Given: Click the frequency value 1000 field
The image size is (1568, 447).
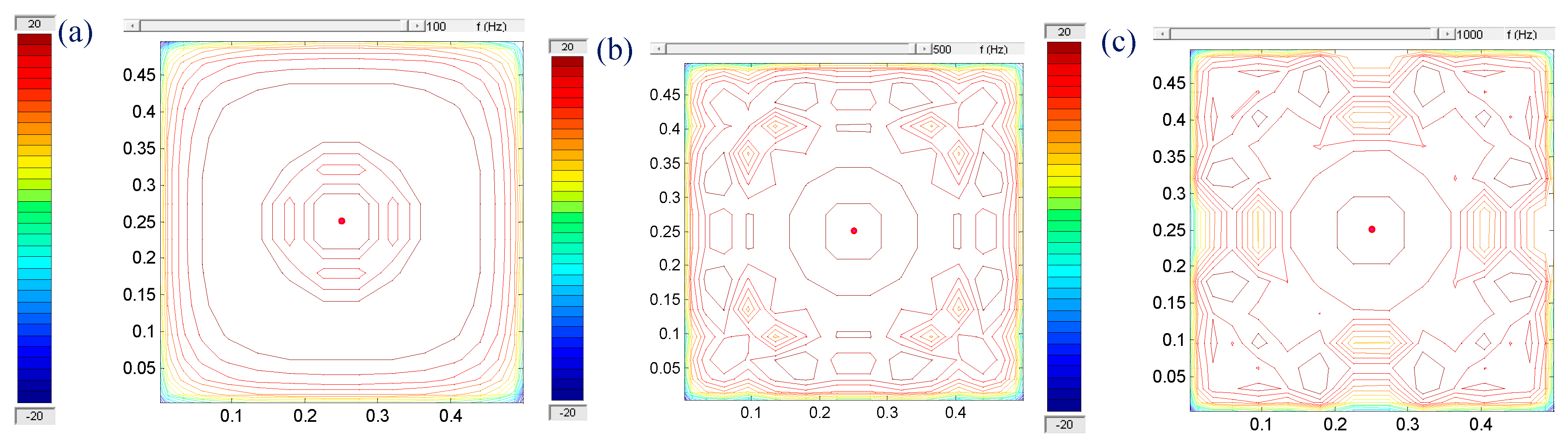Looking at the screenshot, I should [1476, 35].
